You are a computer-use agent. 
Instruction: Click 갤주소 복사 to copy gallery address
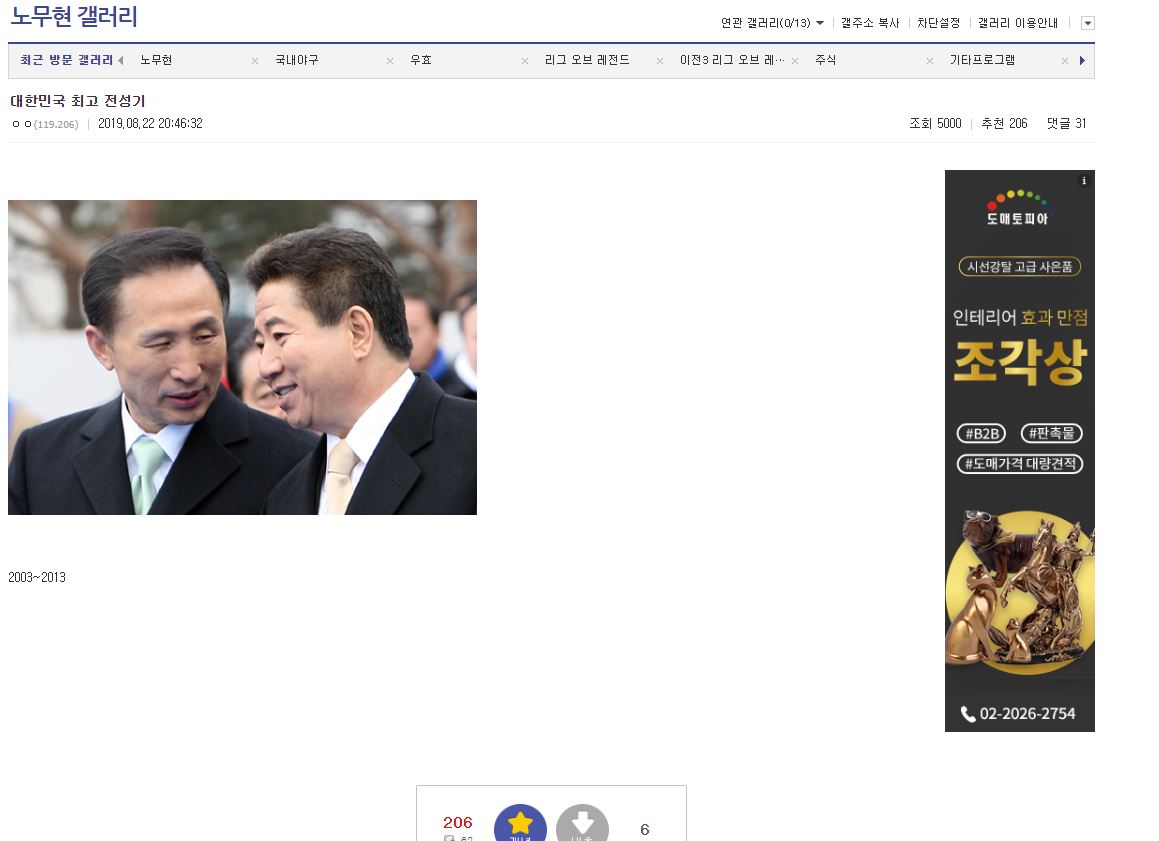[x=870, y=23]
